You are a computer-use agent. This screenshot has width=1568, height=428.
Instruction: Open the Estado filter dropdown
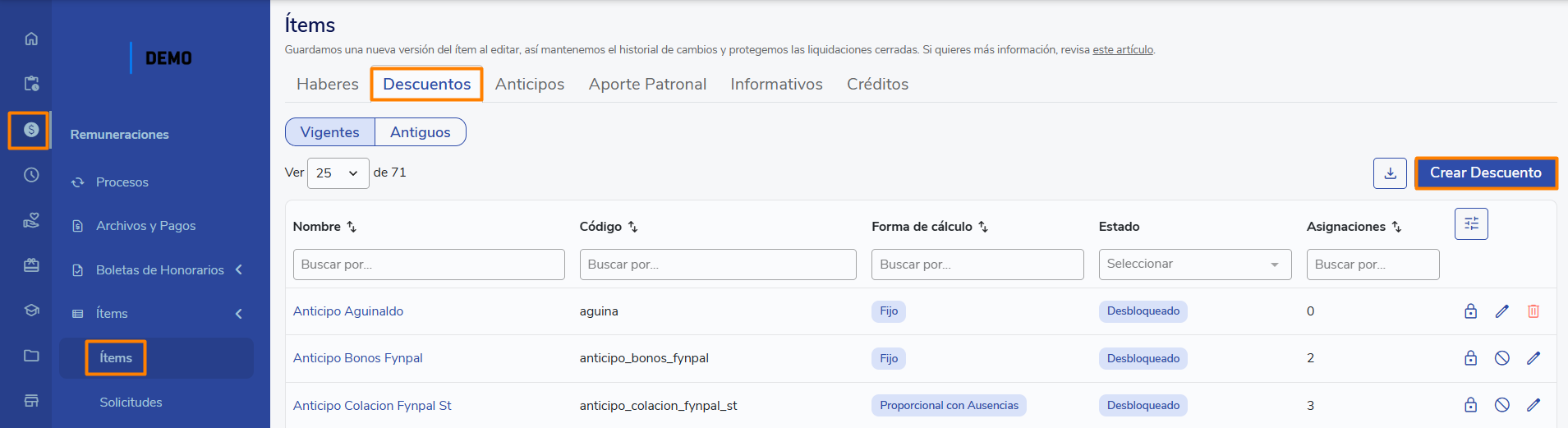[1194, 265]
